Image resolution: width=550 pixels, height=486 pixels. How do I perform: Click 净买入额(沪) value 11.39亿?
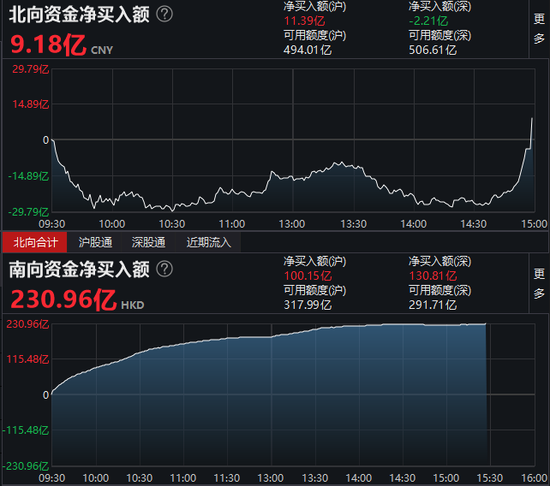[x=304, y=21]
